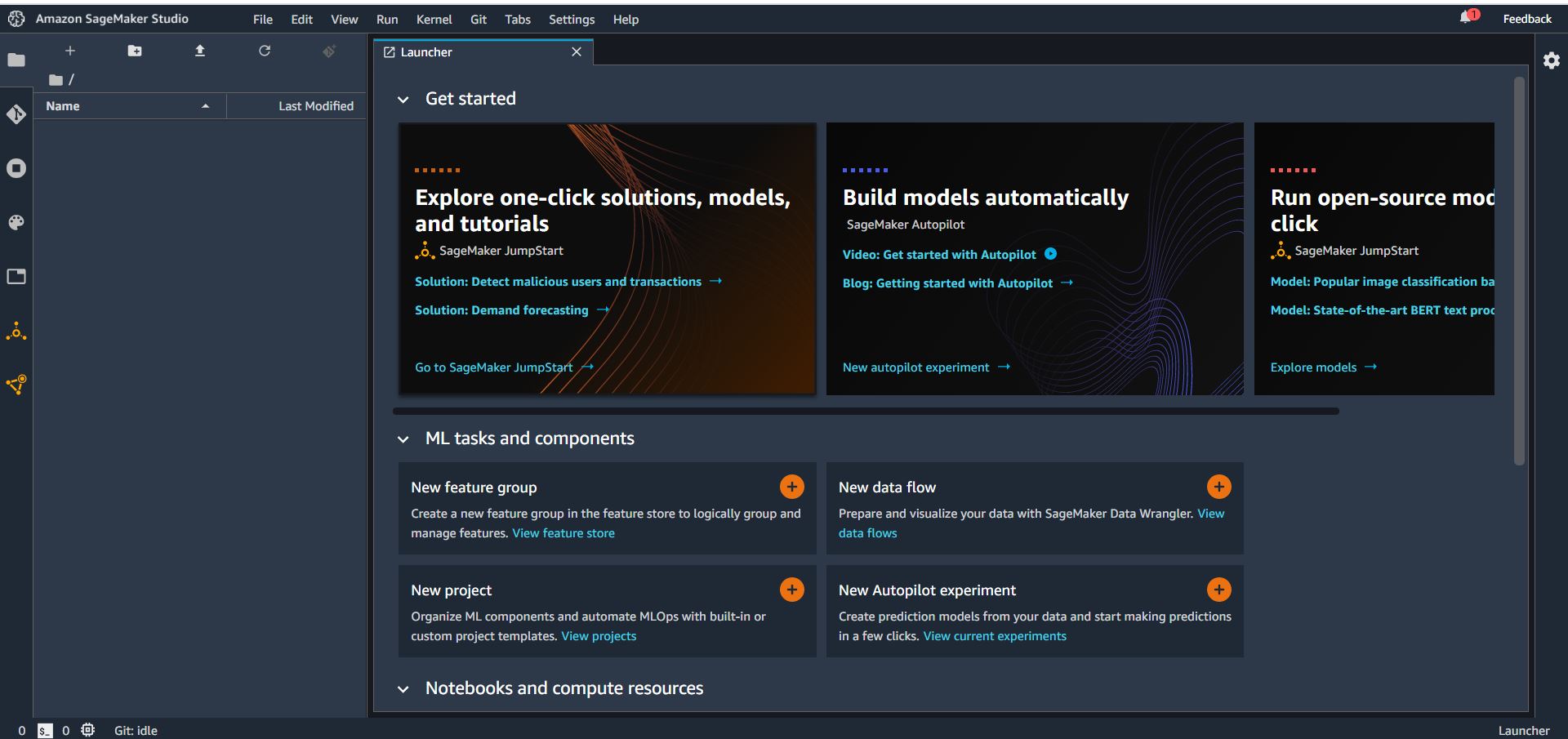Click New autopilot experiment link
Viewport: 1568px width, 739px height.
point(926,367)
